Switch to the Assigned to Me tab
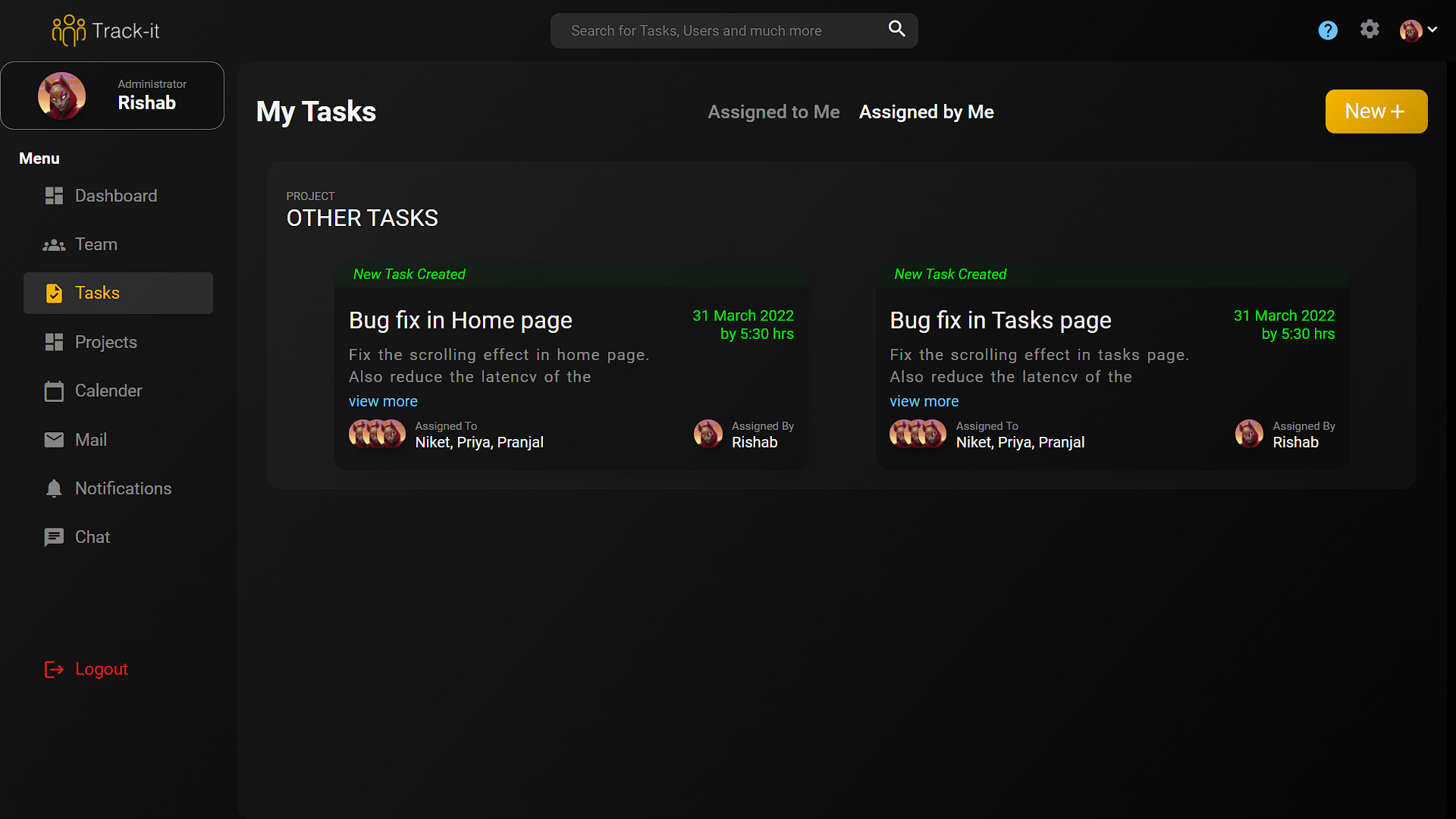Viewport: 1456px width, 819px height. click(773, 112)
